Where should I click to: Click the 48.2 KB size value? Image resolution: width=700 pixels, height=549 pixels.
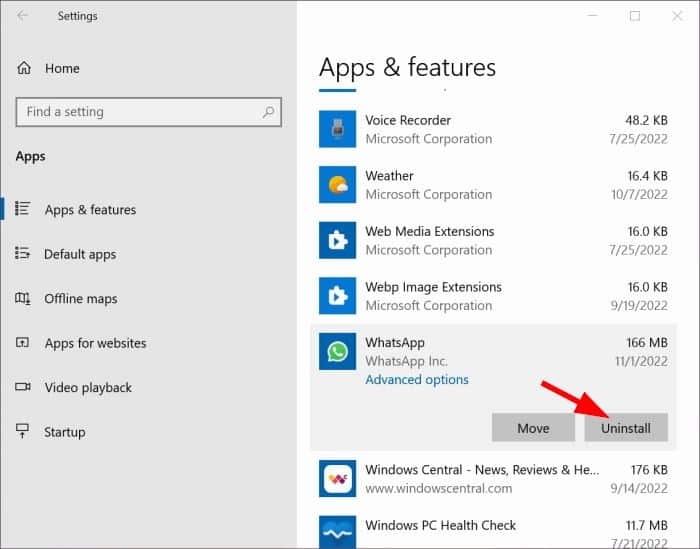(x=646, y=120)
